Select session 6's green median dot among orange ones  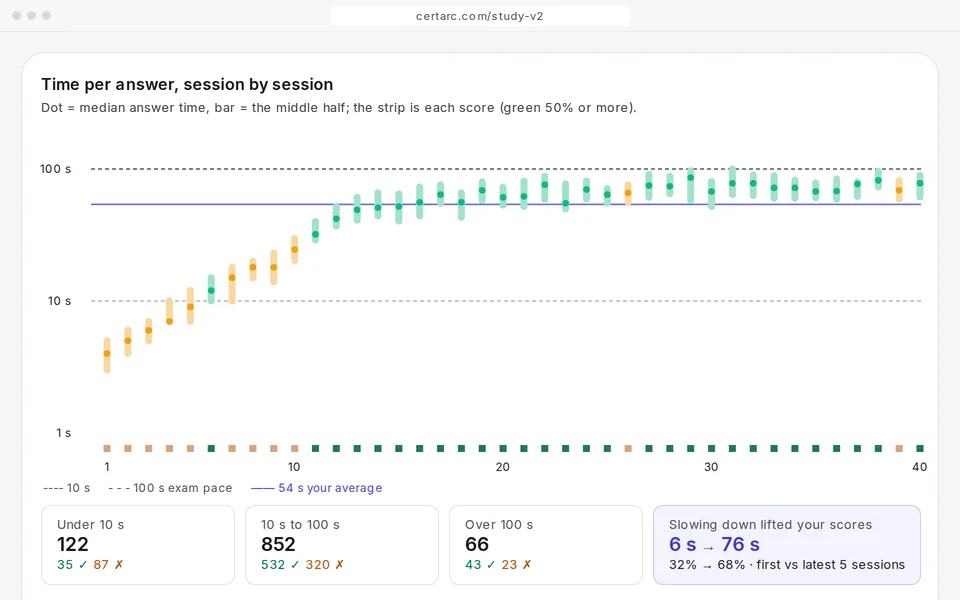(x=211, y=291)
